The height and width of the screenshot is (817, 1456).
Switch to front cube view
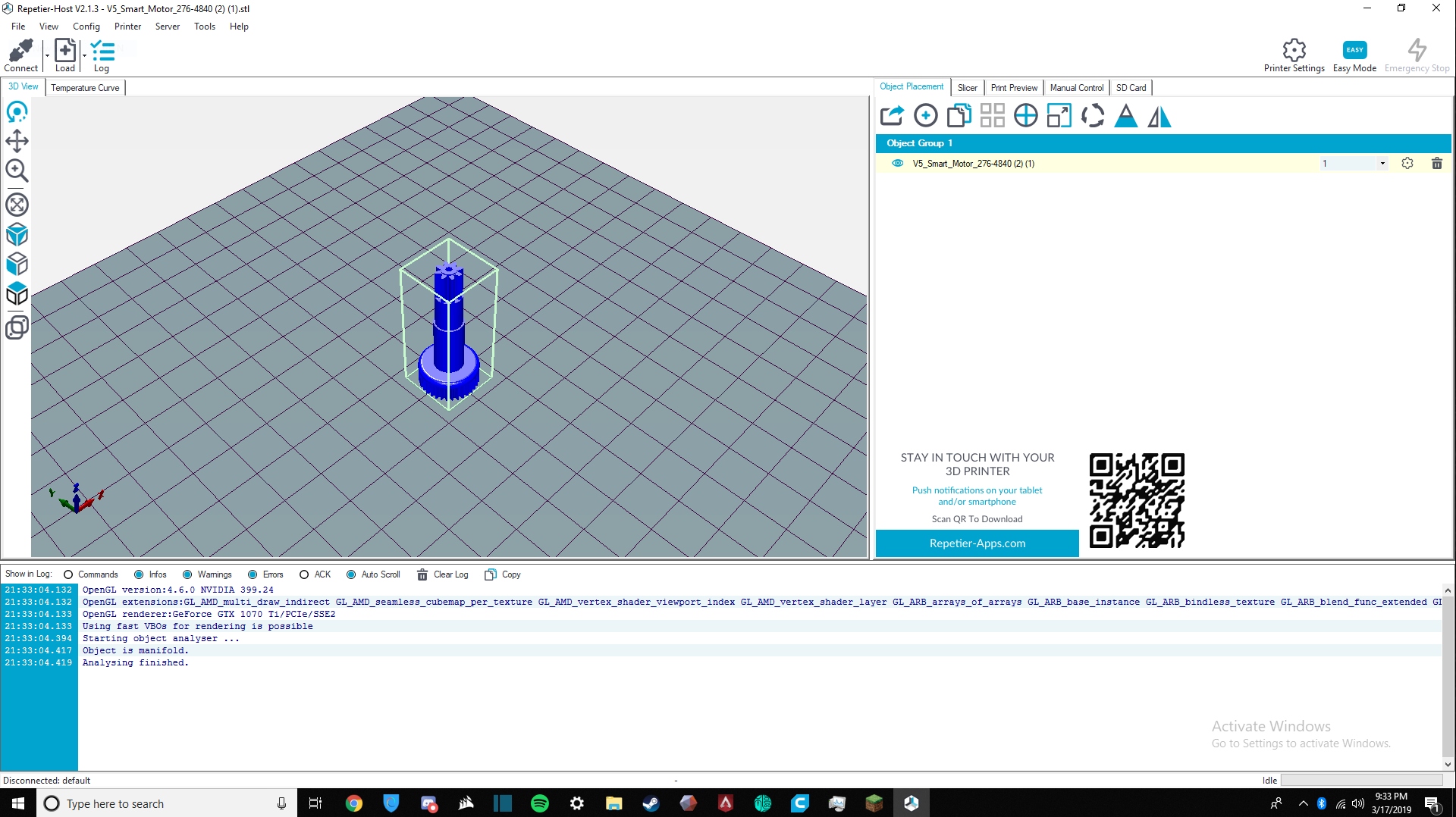(17, 265)
